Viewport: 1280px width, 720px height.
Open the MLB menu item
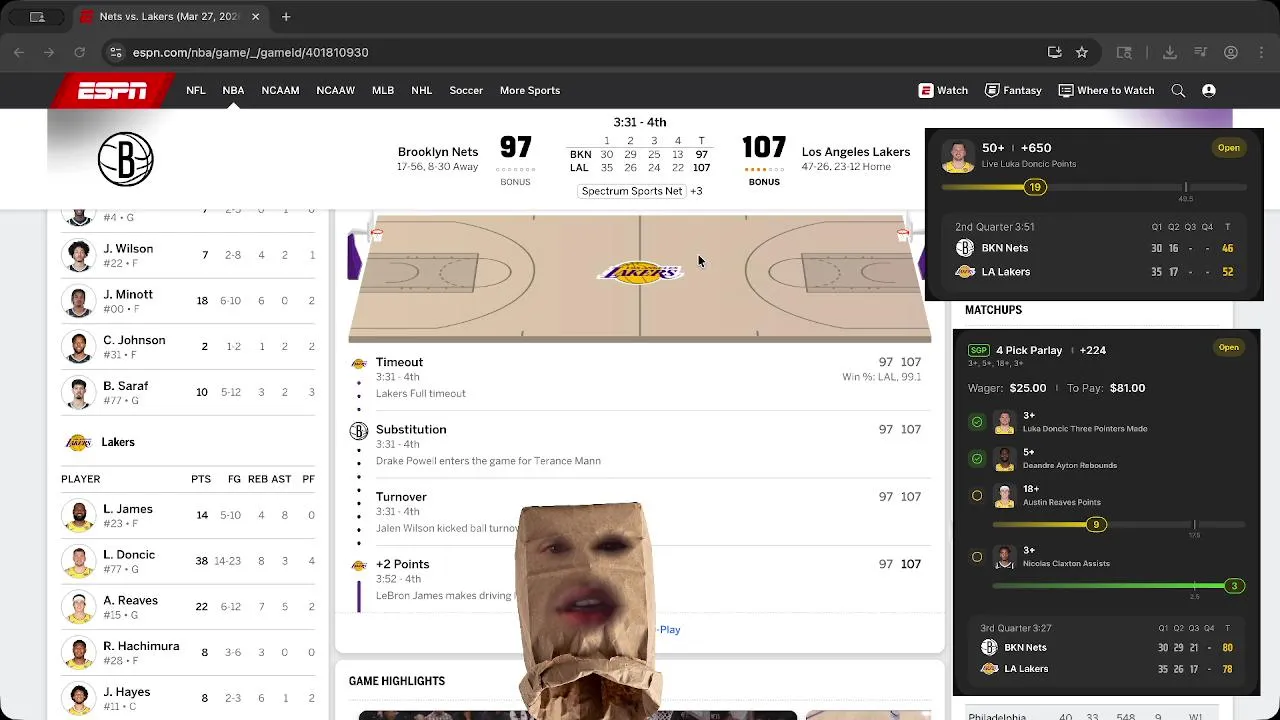click(x=383, y=90)
